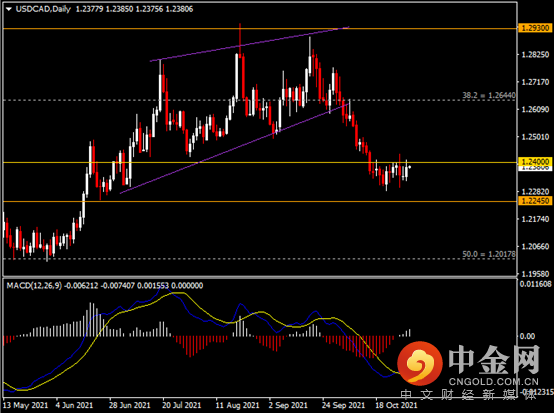554x413 pixels.
Task: Select the 2 Sep 2021 date marker
Action: click(288, 405)
